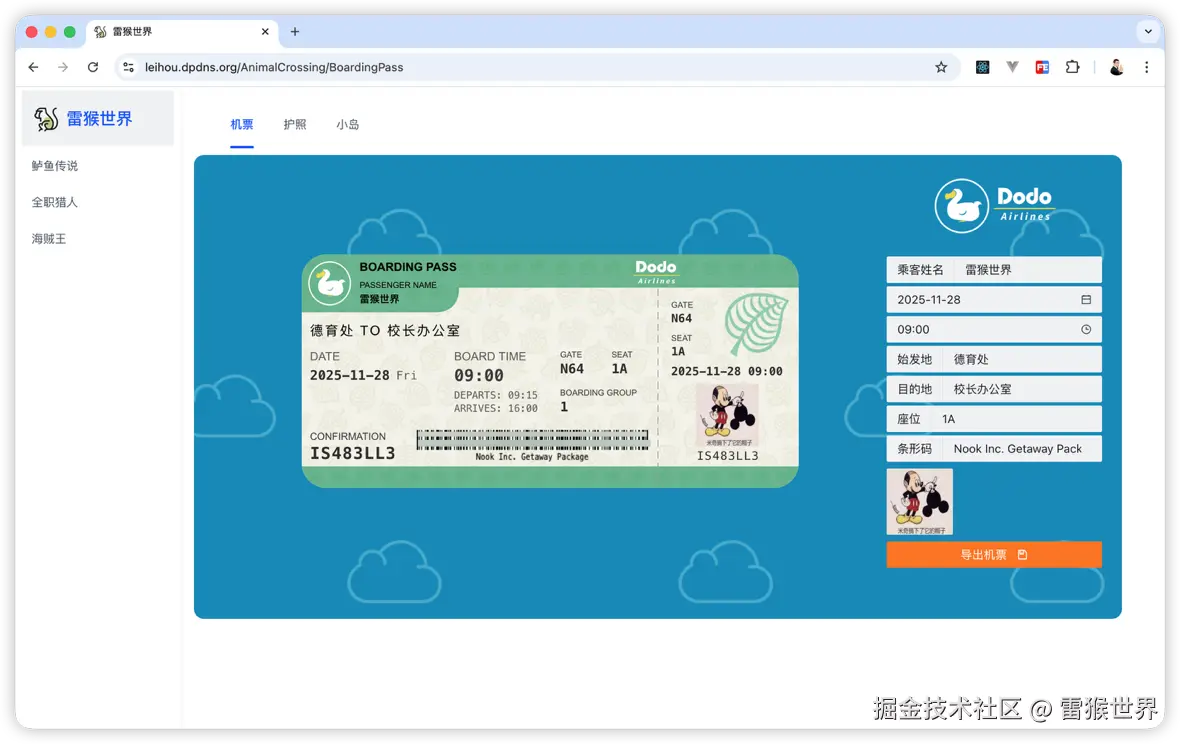This screenshot has width=1180, height=744.
Task: Click the page reload icon
Action: (93, 67)
